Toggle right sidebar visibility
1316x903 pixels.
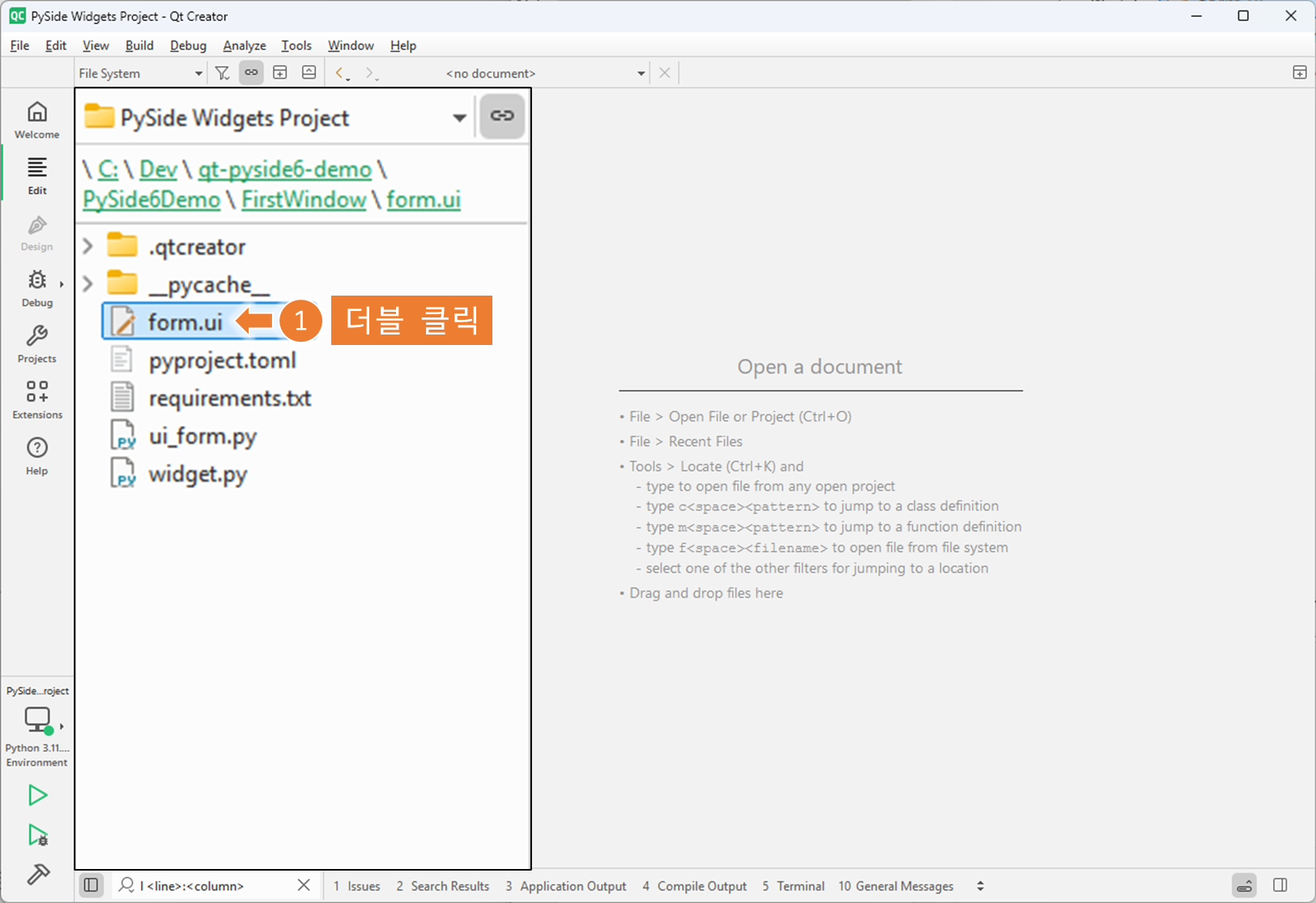coord(1280,885)
